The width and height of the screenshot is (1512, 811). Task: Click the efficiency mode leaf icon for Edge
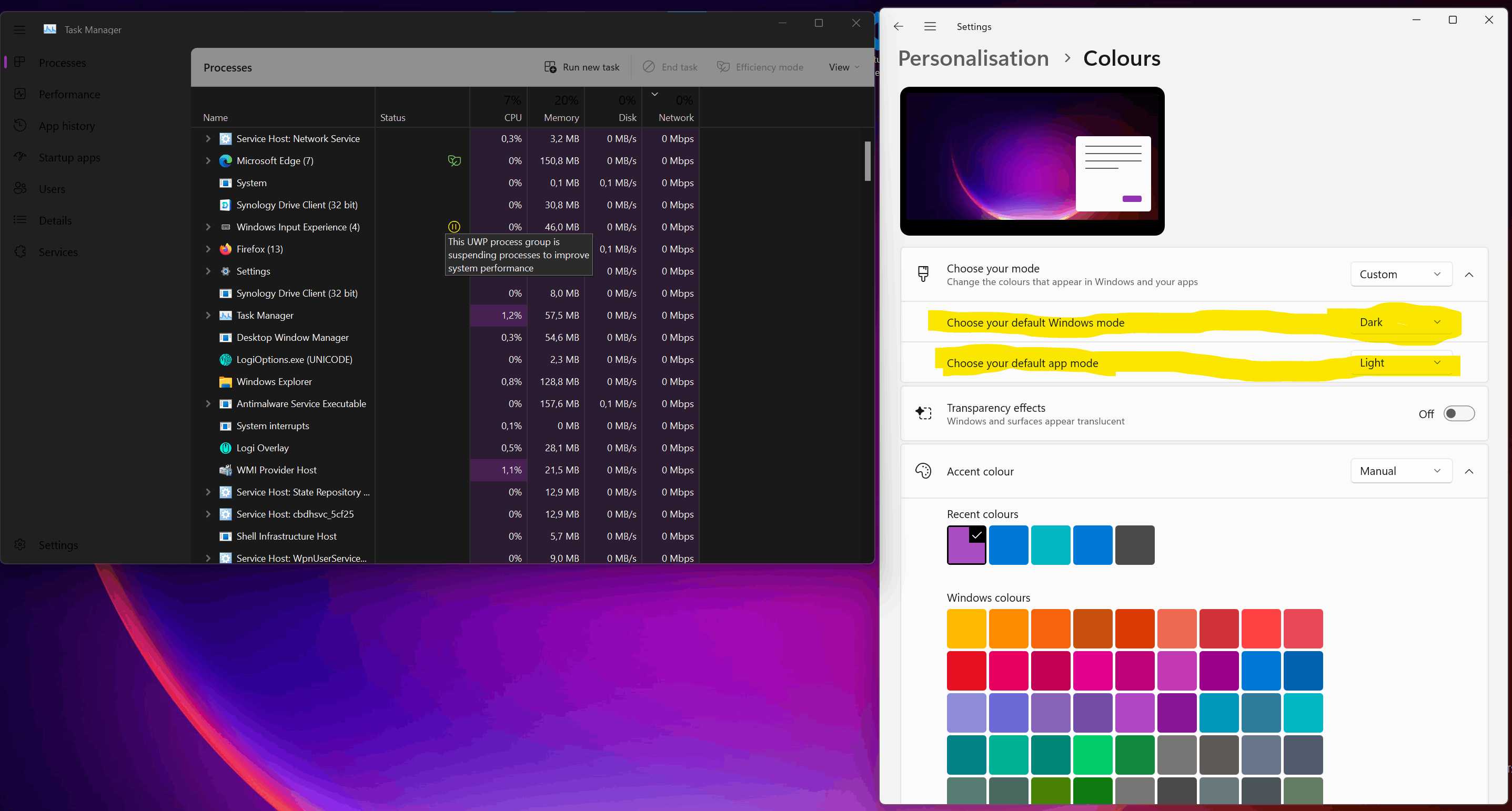point(455,161)
